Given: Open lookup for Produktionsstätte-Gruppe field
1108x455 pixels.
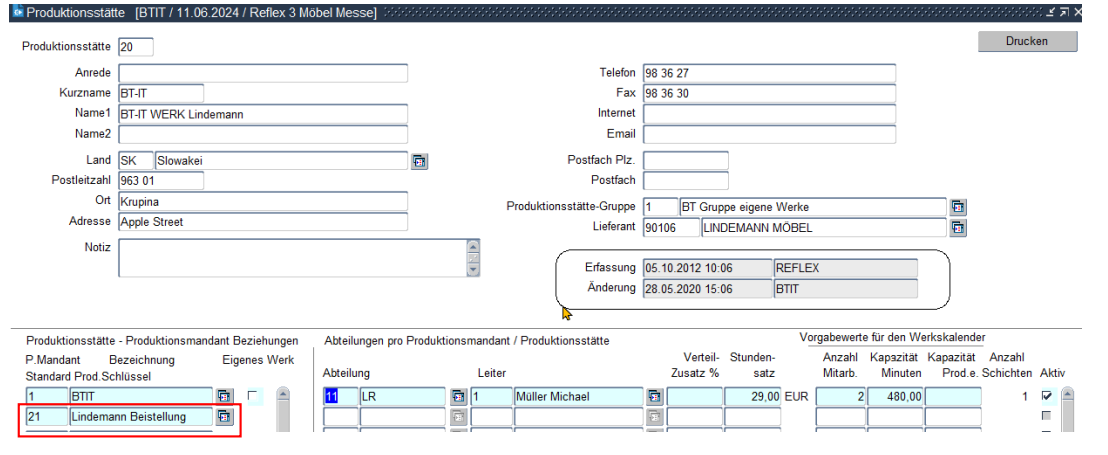Looking at the screenshot, I should tap(957, 207).
